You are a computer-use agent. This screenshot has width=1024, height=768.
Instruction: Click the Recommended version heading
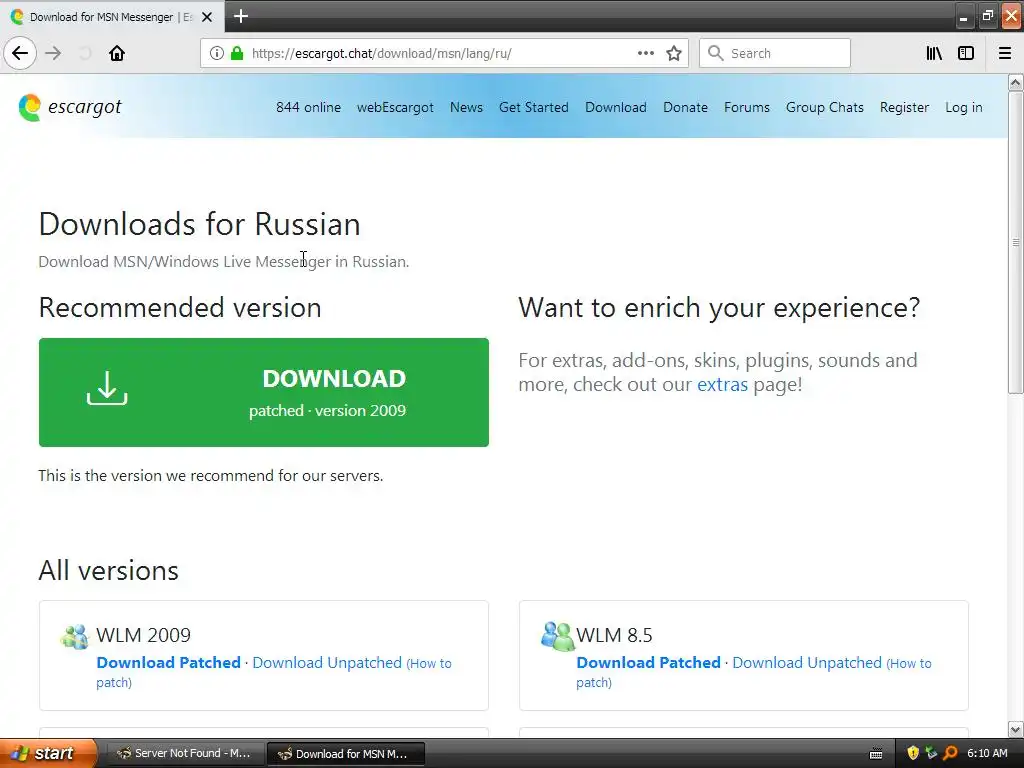[180, 308]
